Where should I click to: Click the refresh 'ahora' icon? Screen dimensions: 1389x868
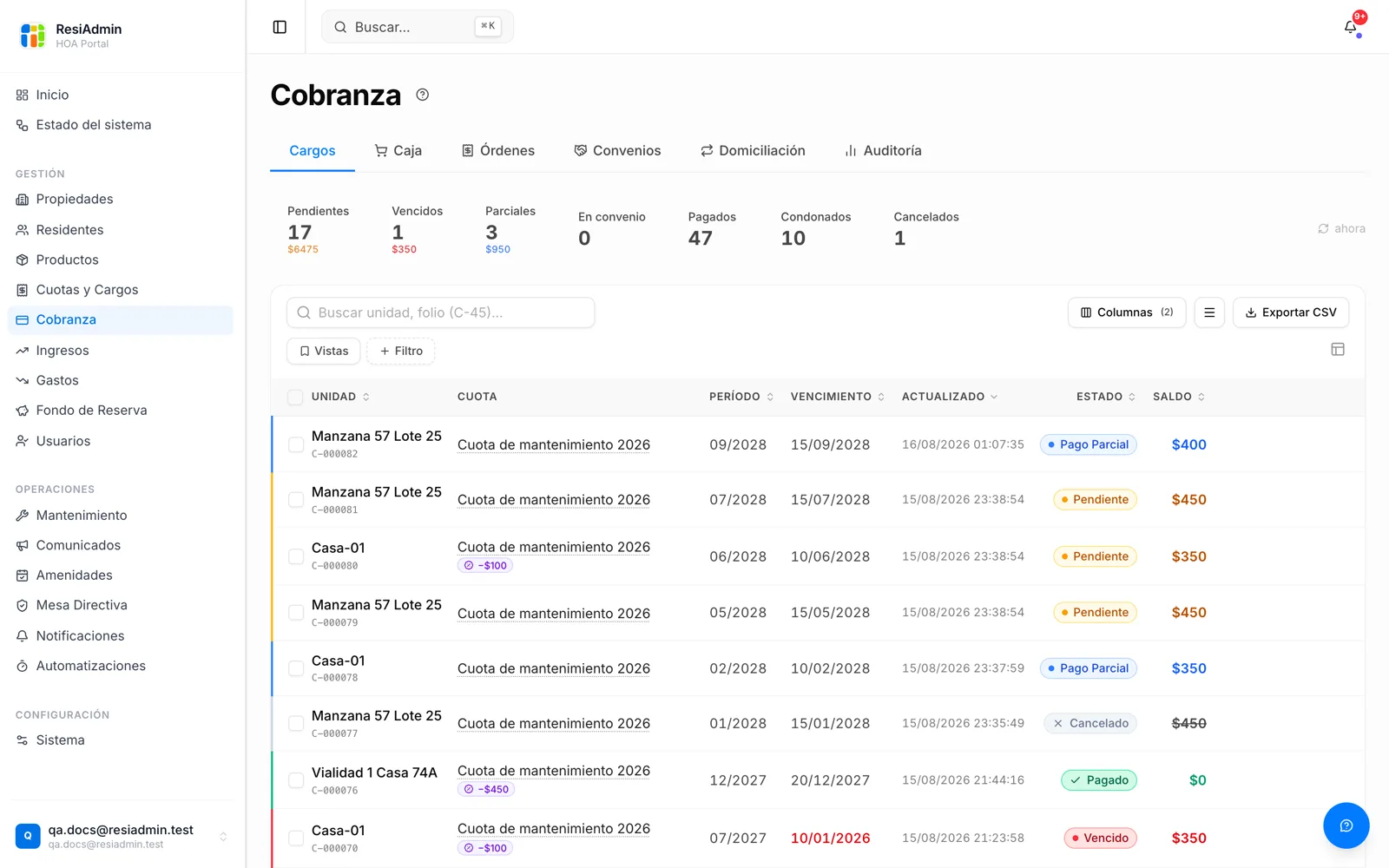coord(1323,228)
